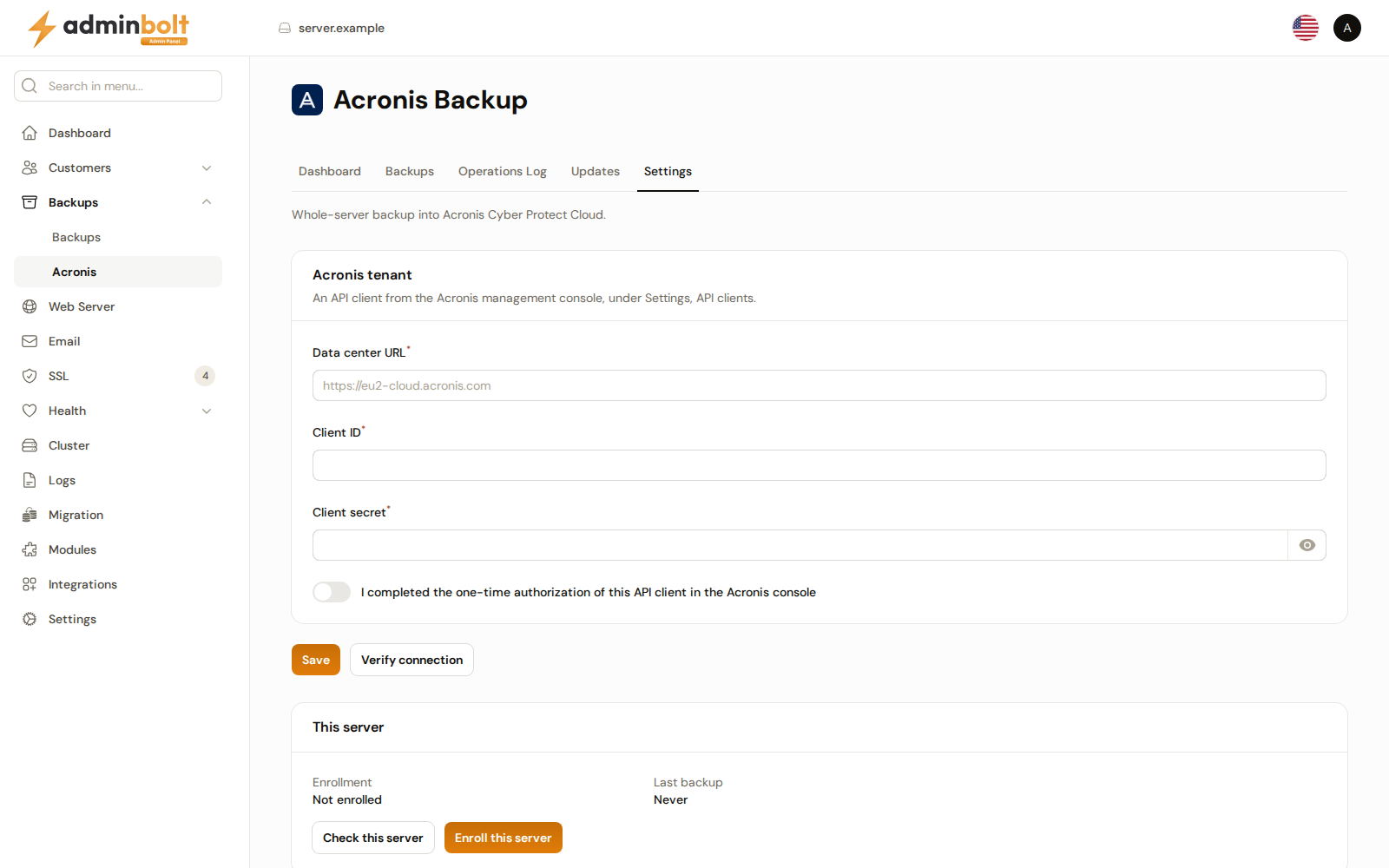Collapse the Backups menu chevron

coord(207,202)
